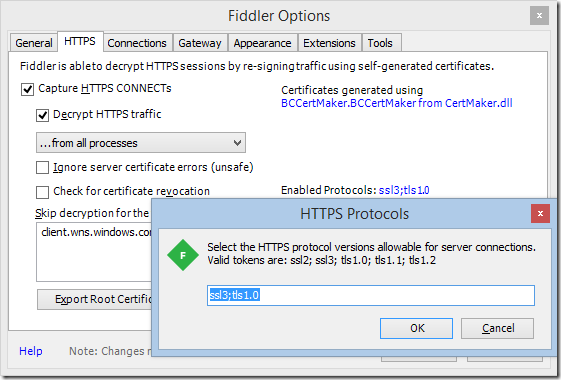The width and height of the screenshot is (561, 380).
Task: Switch to the General tab
Action: pyautogui.click(x=34, y=43)
